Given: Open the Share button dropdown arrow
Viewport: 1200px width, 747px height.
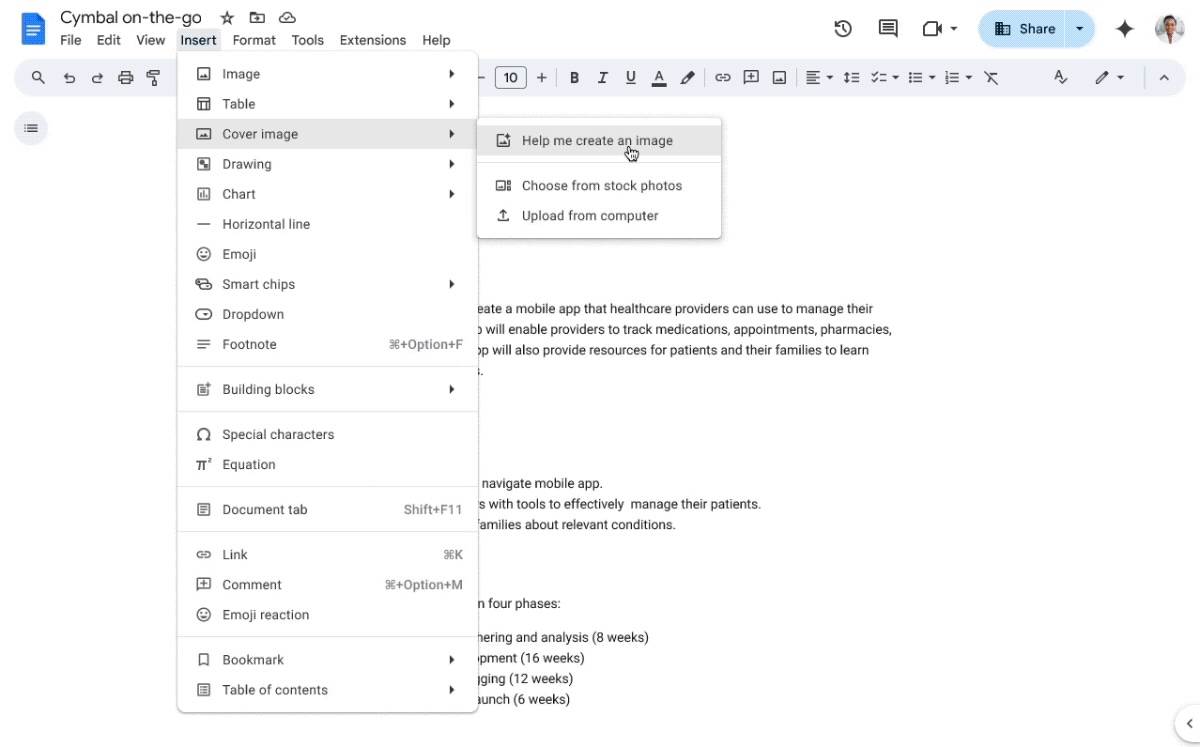Looking at the screenshot, I should pos(1079,29).
